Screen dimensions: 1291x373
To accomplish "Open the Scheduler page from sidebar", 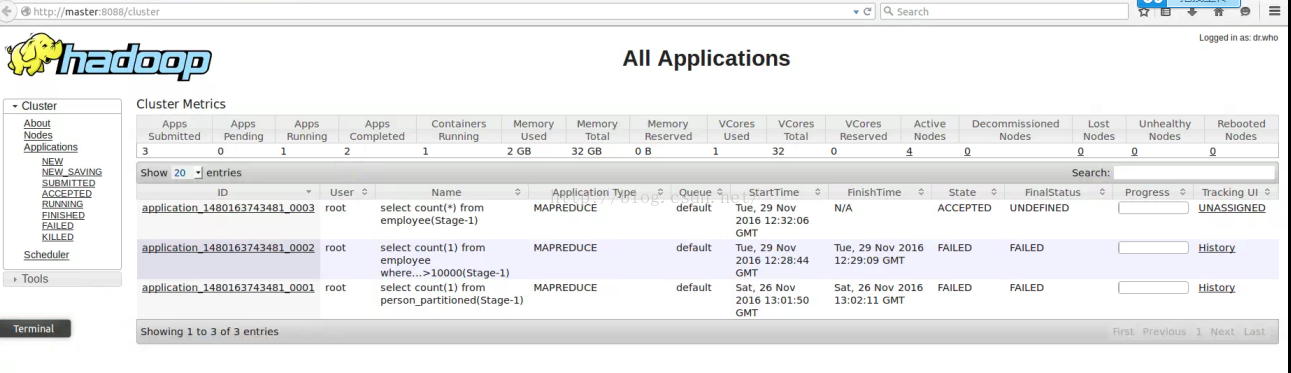I will 46,255.
